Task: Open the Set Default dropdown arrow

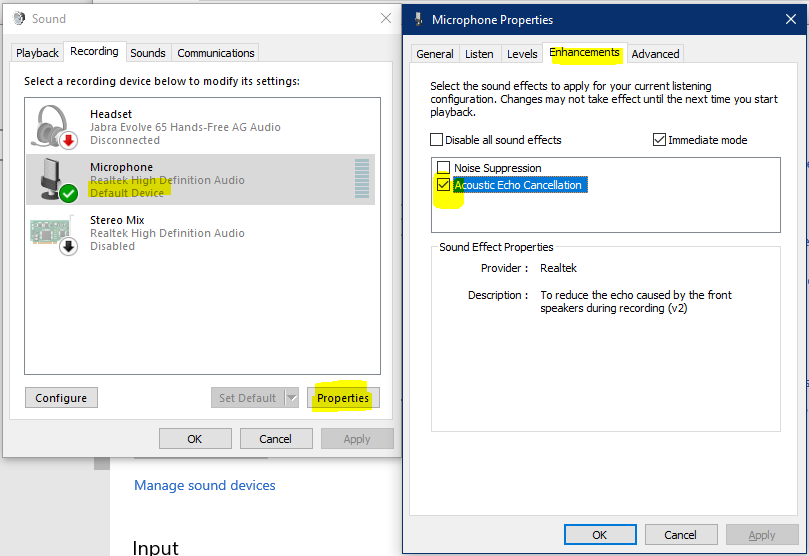Action: [x=292, y=398]
